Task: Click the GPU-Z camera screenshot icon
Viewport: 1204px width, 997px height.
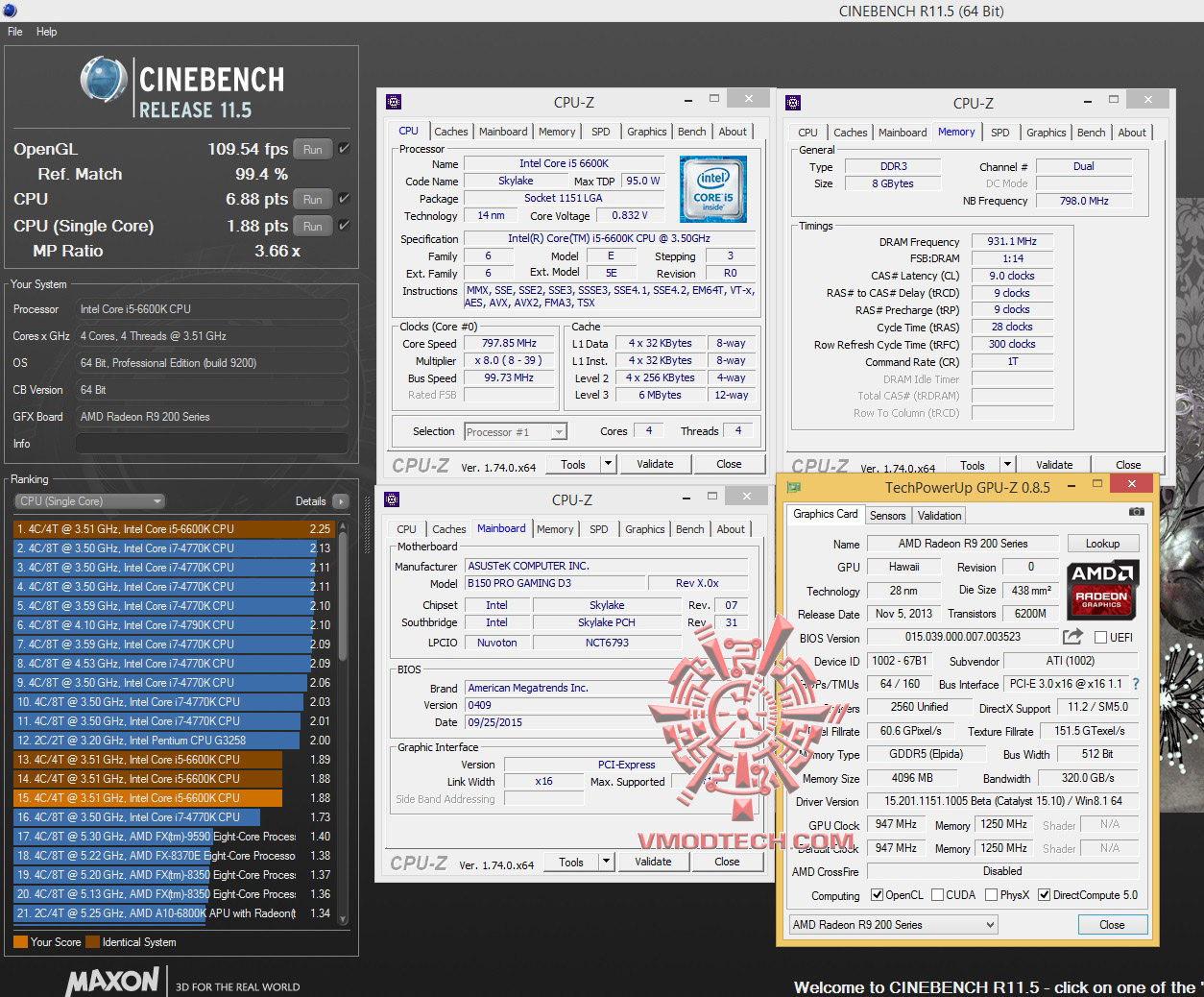Action: click(1136, 513)
